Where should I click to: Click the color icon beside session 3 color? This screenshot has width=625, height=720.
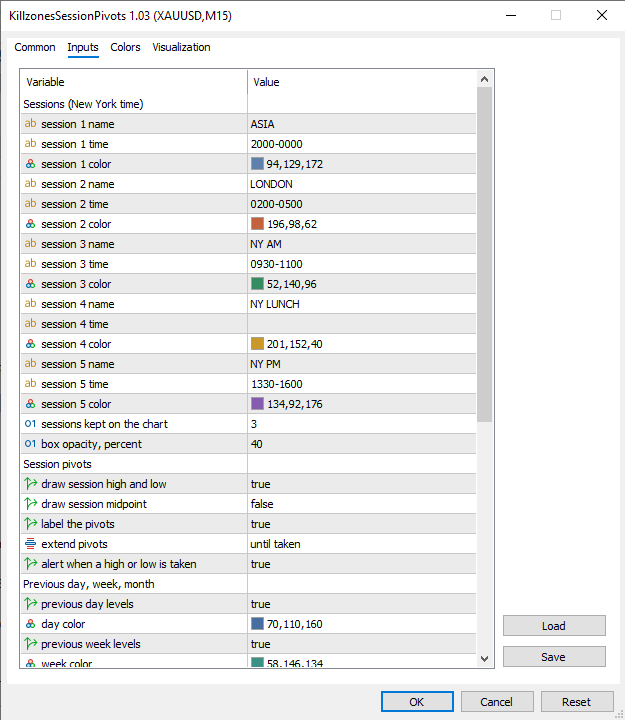[x=30, y=284]
